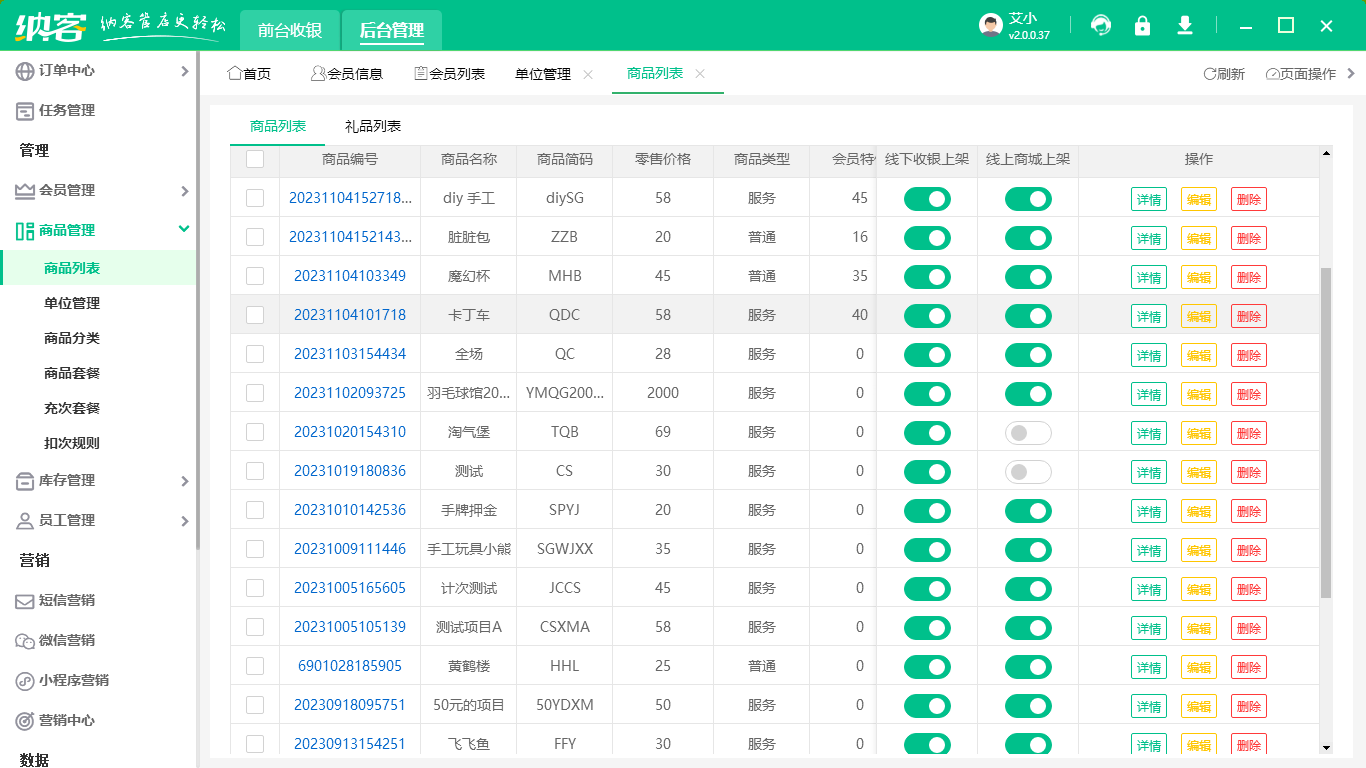The image size is (1366, 768).
Task: Click 详情 button for 卡丁车
Action: [x=1149, y=315]
